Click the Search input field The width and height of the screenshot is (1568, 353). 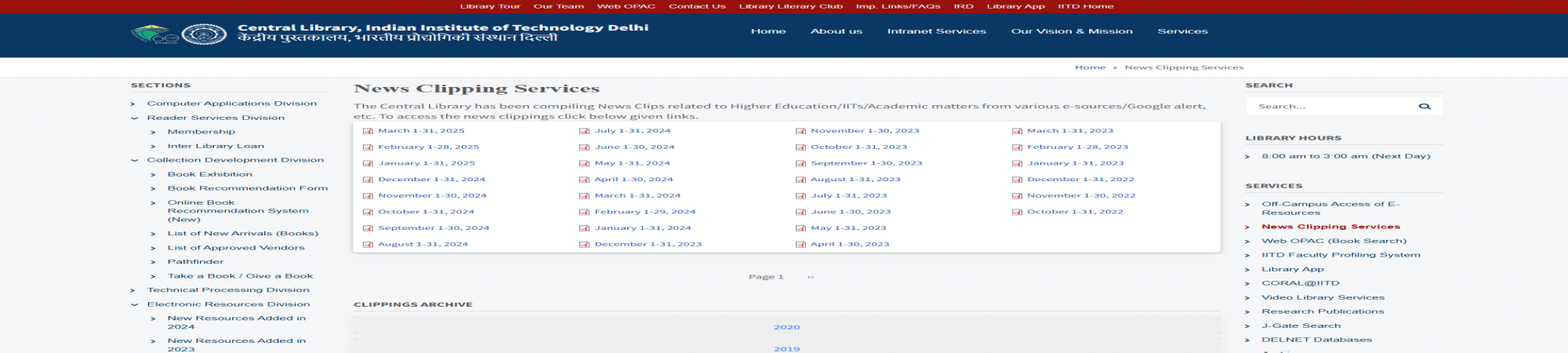(x=1333, y=107)
